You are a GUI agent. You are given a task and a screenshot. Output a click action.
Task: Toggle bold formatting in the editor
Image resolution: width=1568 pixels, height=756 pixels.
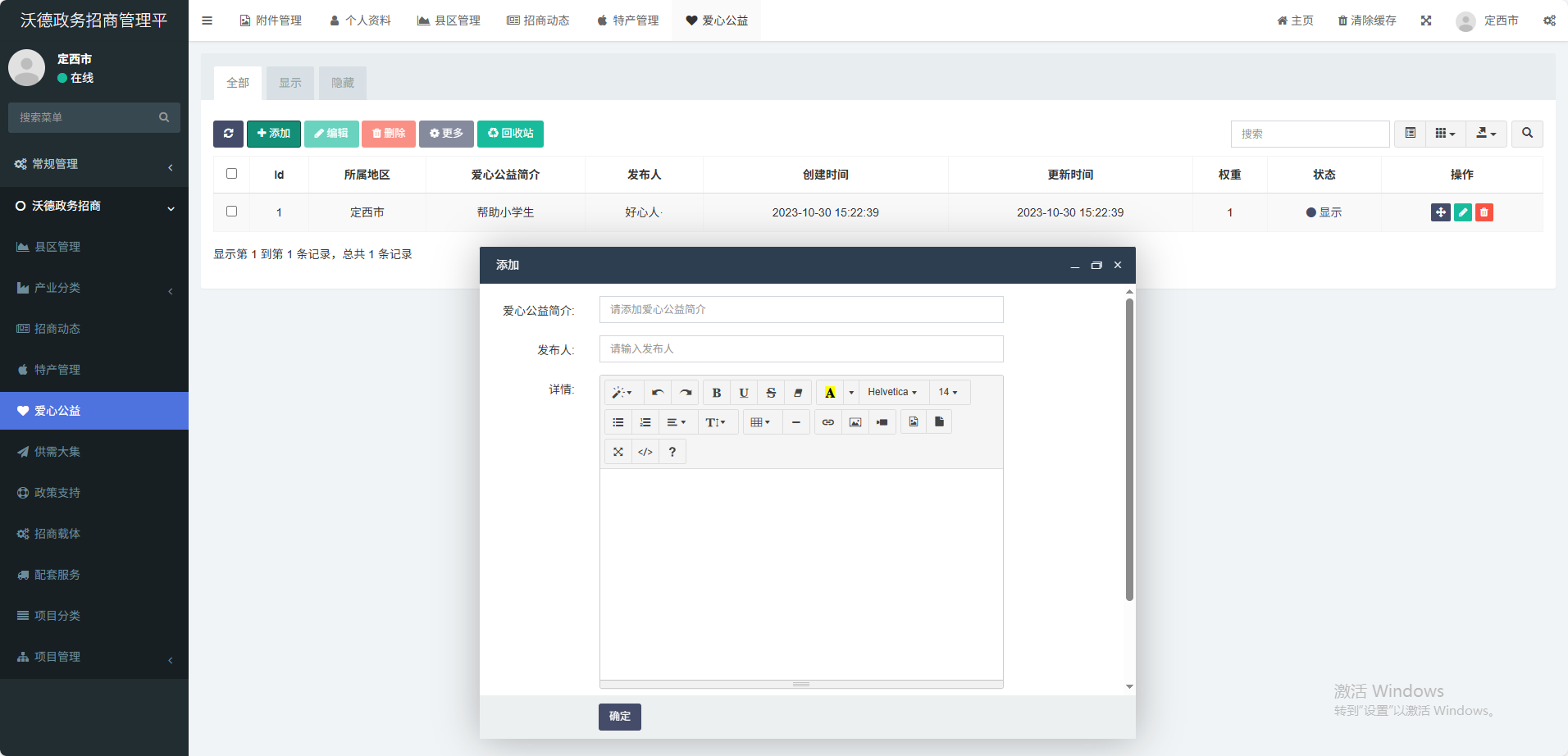tap(716, 393)
